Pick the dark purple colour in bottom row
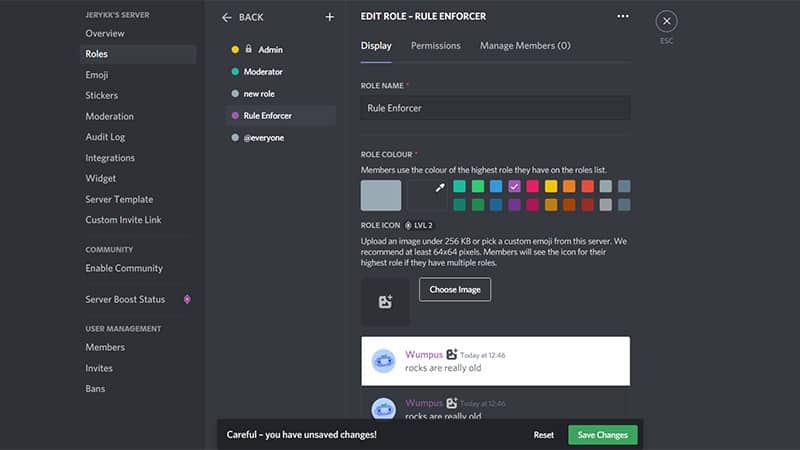The height and width of the screenshot is (450, 800). [514, 205]
